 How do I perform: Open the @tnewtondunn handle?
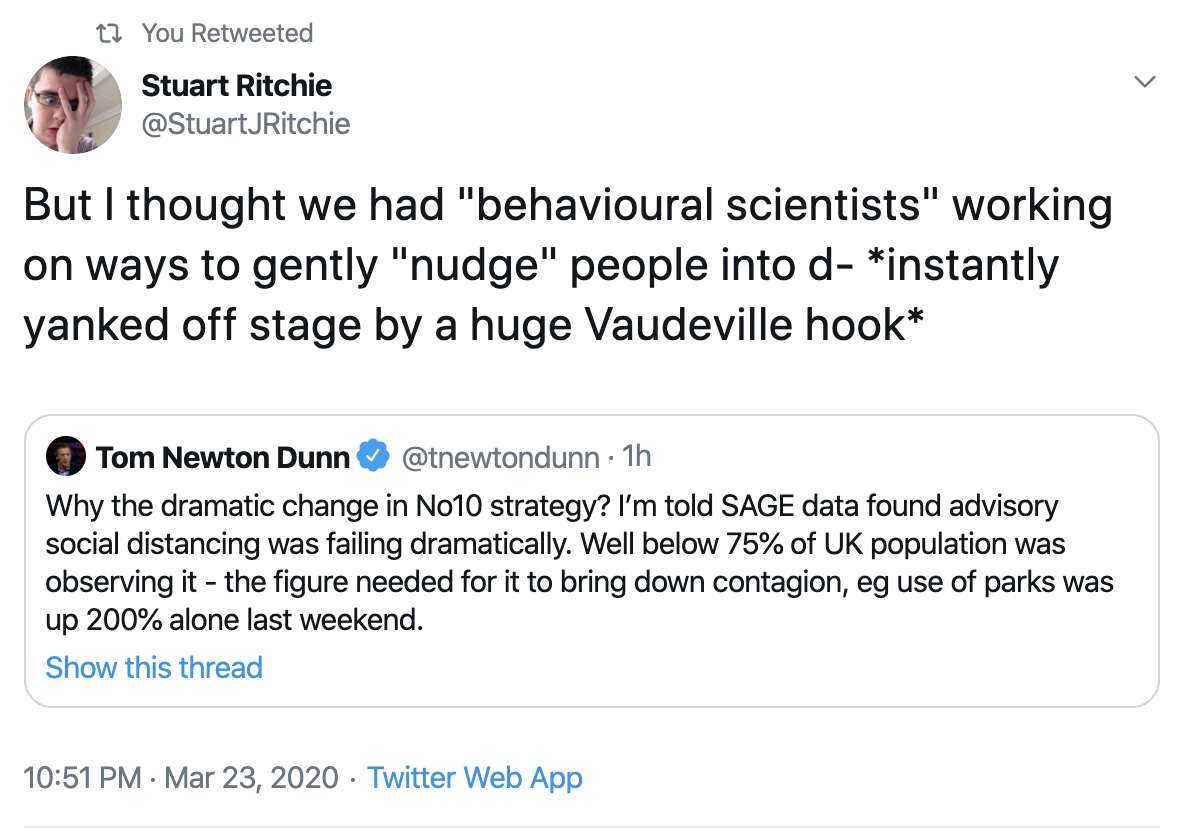tap(499, 458)
